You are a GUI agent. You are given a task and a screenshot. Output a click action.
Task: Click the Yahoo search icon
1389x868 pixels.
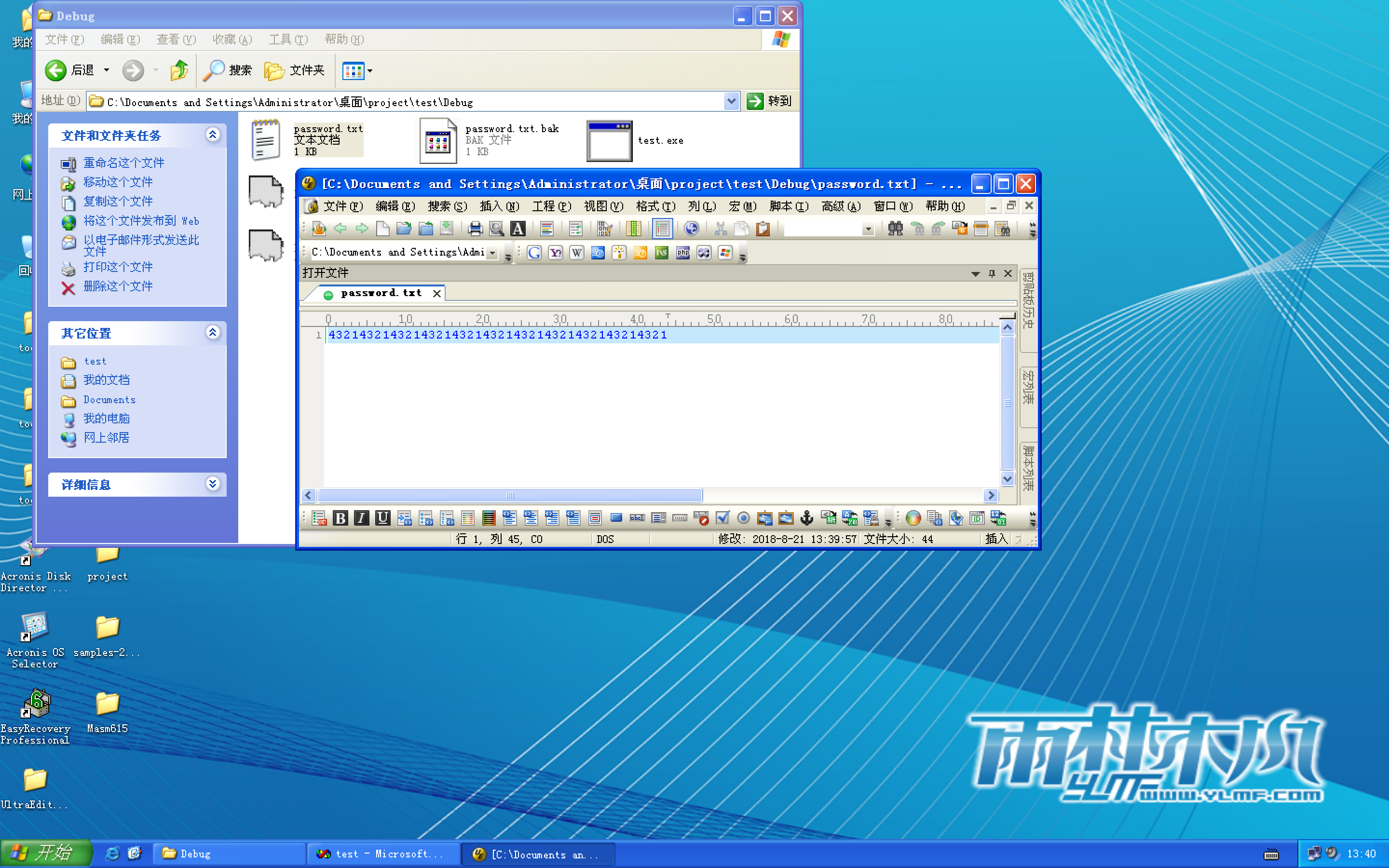click(x=556, y=253)
